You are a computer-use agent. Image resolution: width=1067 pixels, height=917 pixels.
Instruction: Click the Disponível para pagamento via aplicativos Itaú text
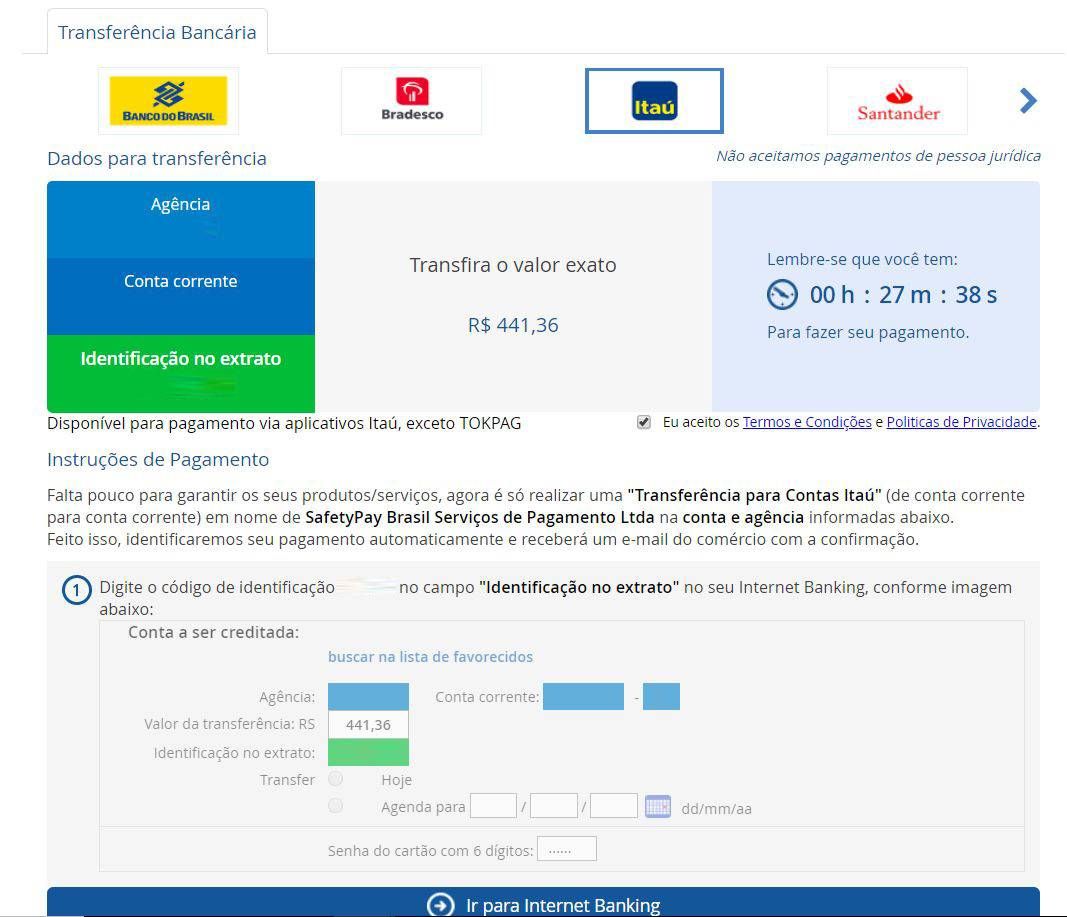pos(284,423)
